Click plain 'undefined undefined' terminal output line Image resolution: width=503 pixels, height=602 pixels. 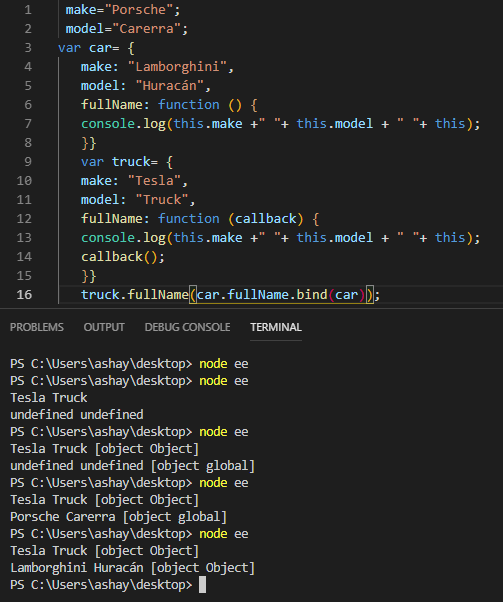coord(77,415)
